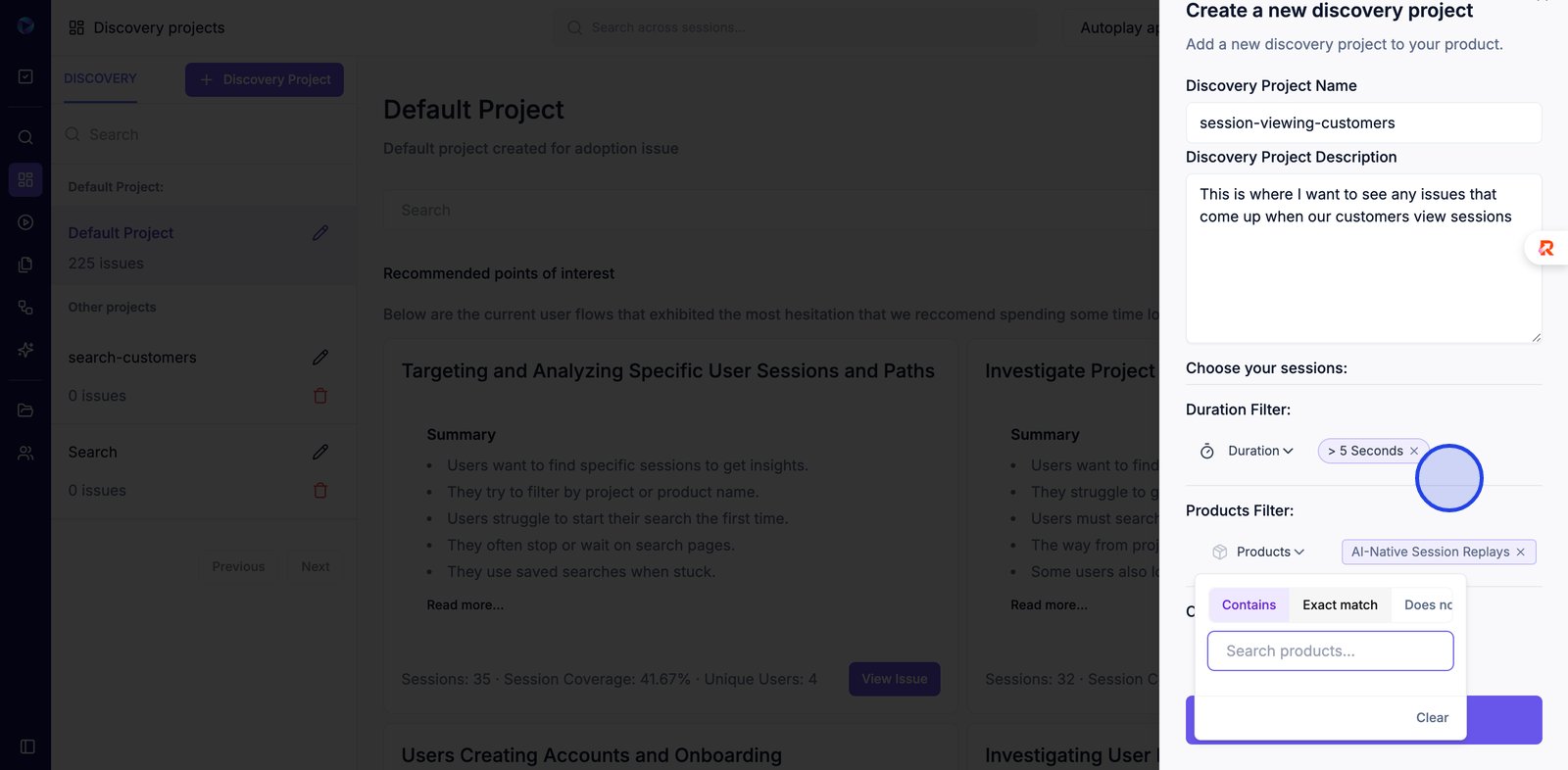Select the Contains match option
The image size is (1568, 770).
pyautogui.click(x=1249, y=605)
